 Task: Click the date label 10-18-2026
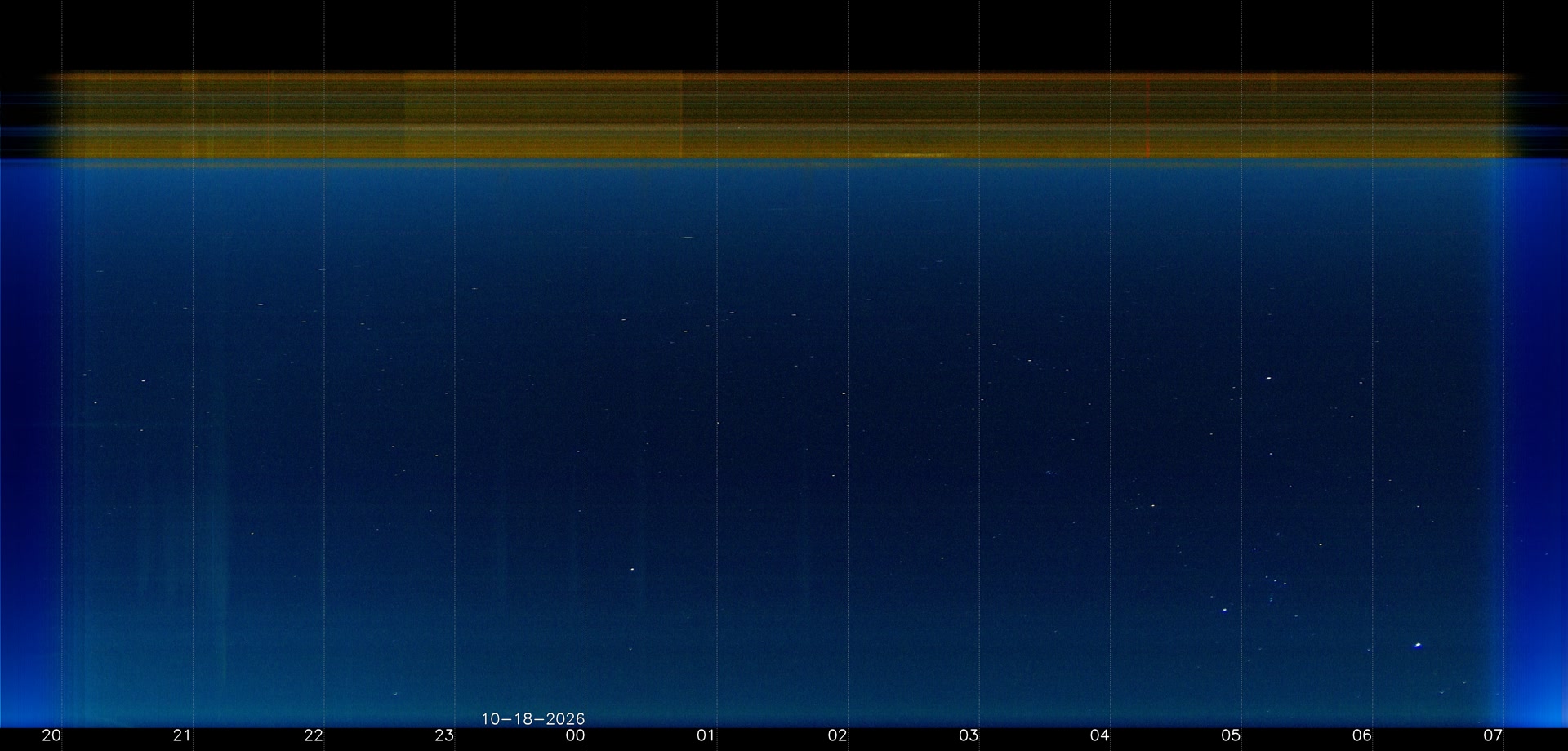[x=533, y=719]
